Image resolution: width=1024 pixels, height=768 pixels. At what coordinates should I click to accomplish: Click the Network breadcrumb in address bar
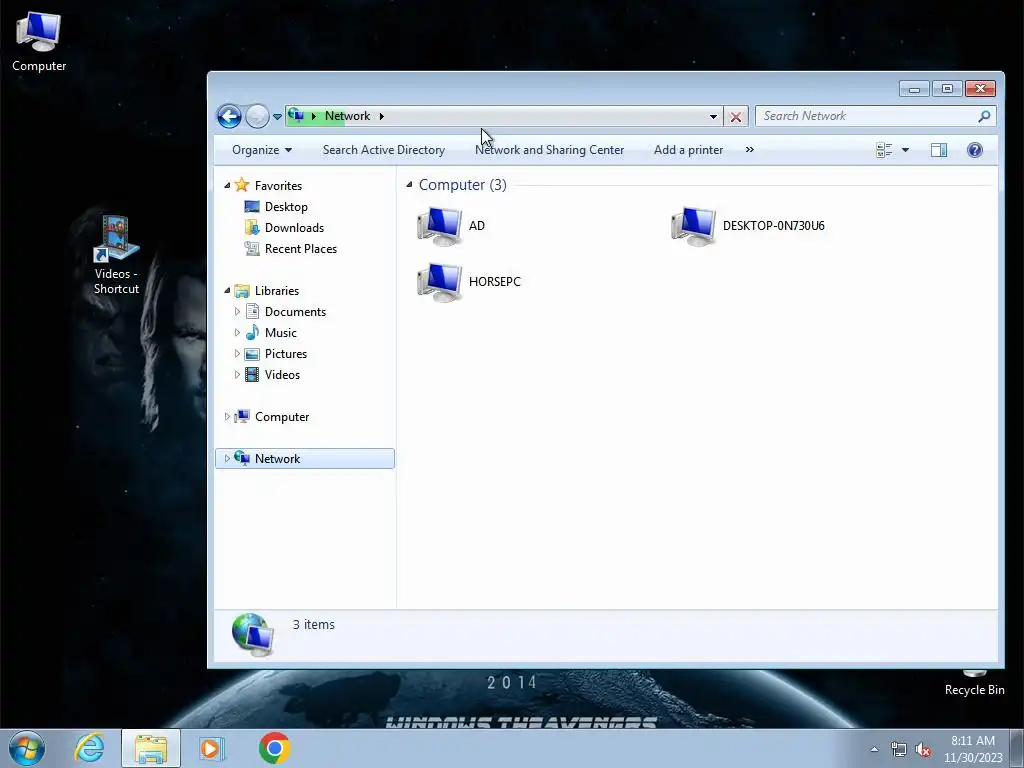click(x=347, y=116)
